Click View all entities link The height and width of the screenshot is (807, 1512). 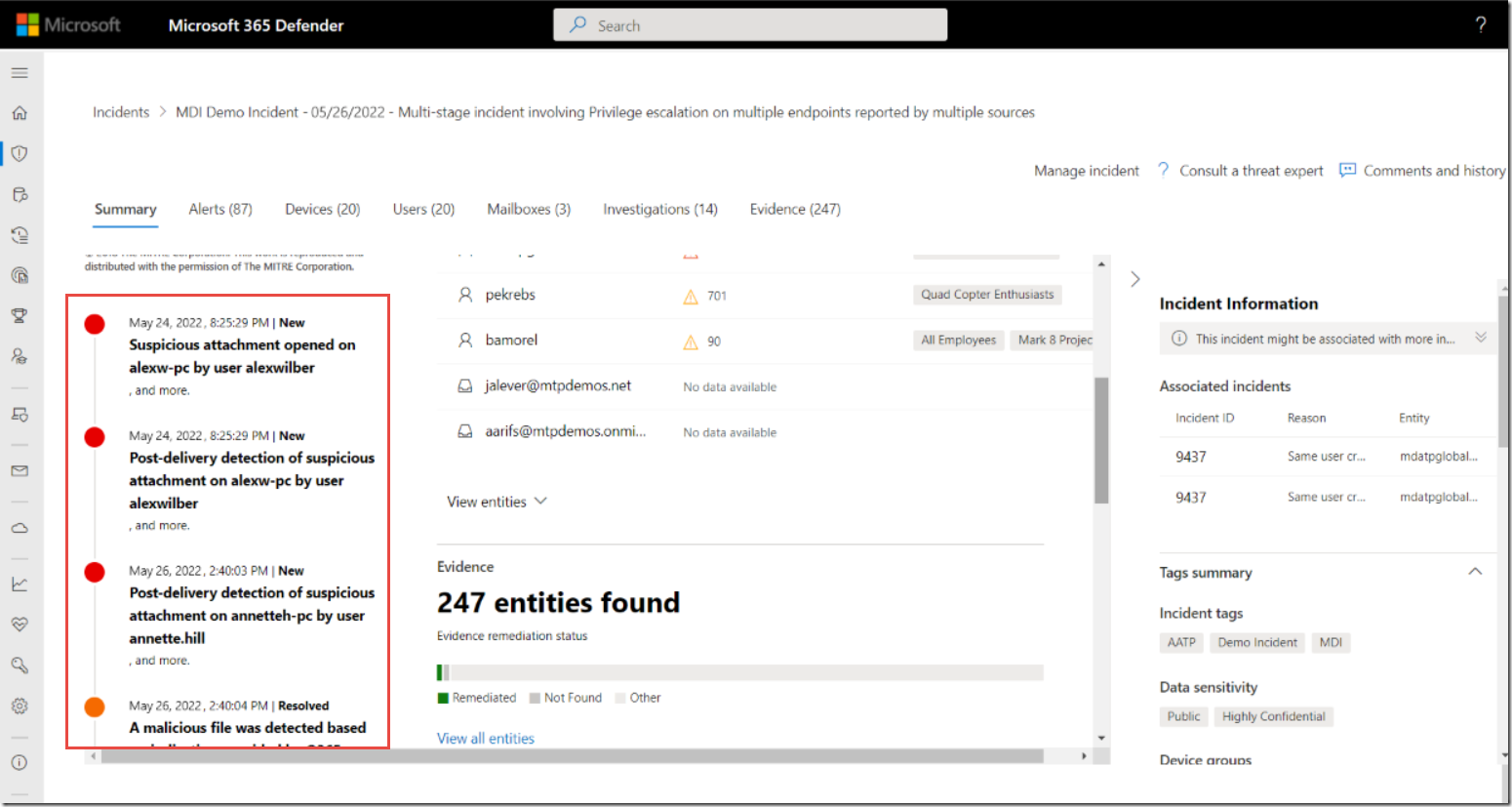(486, 739)
